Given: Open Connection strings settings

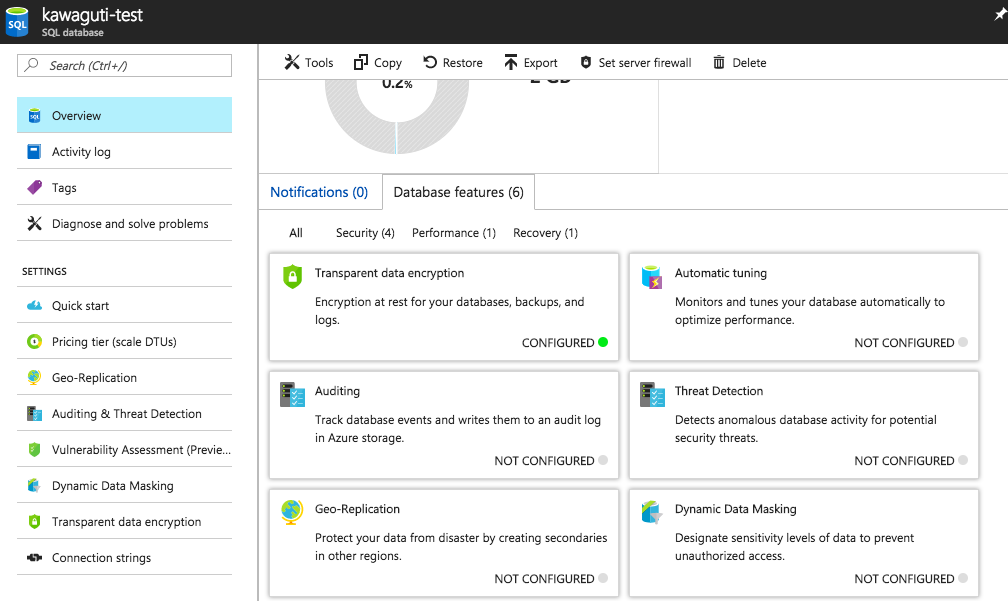Looking at the screenshot, I should tap(124, 557).
